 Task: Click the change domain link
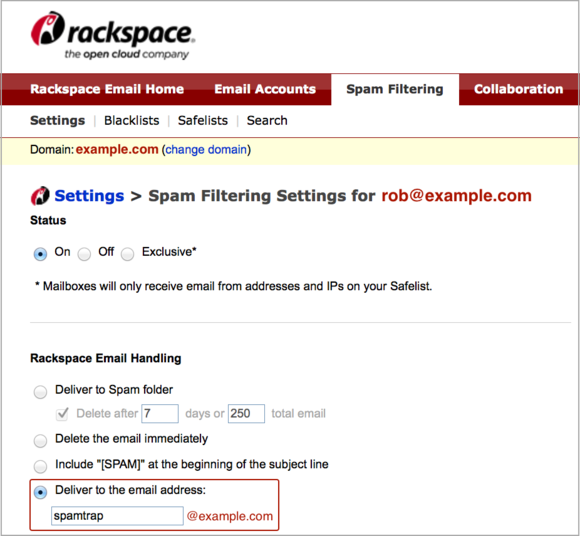click(x=206, y=149)
